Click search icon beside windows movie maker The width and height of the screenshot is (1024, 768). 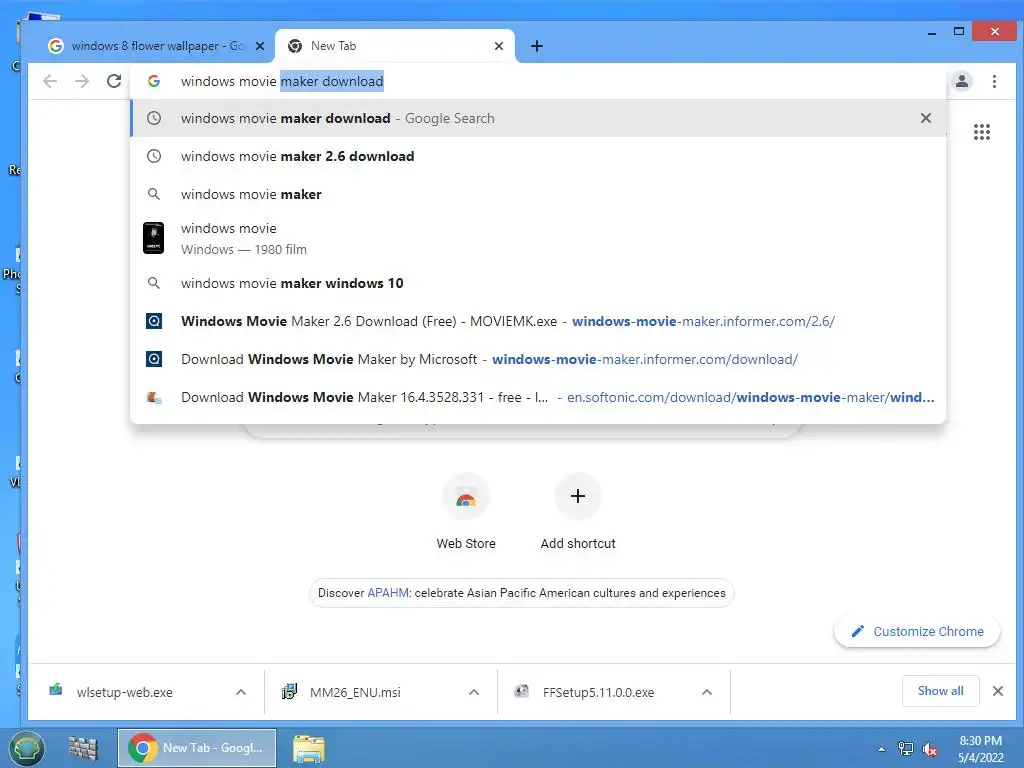(x=153, y=194)
